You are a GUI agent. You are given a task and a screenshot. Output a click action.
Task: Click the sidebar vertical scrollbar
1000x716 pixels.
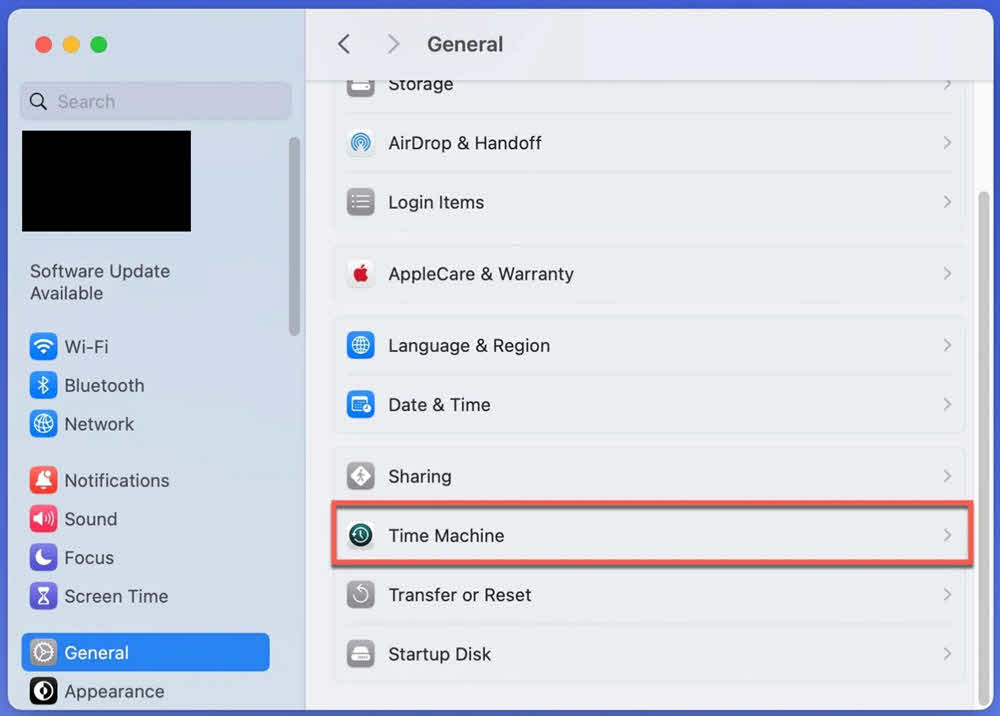(x=294, y=236)
